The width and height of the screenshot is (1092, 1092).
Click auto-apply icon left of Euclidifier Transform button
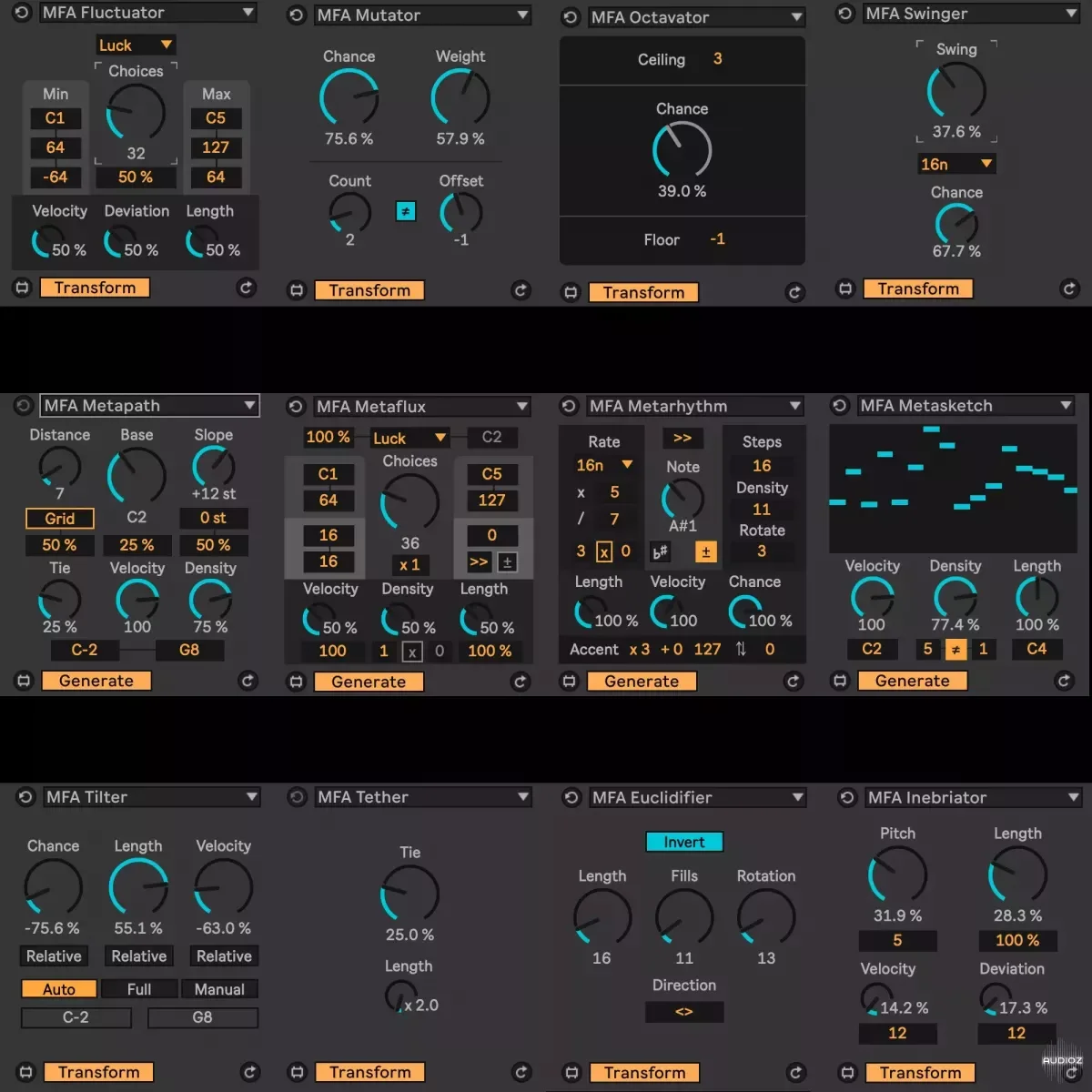point(571,1072)
